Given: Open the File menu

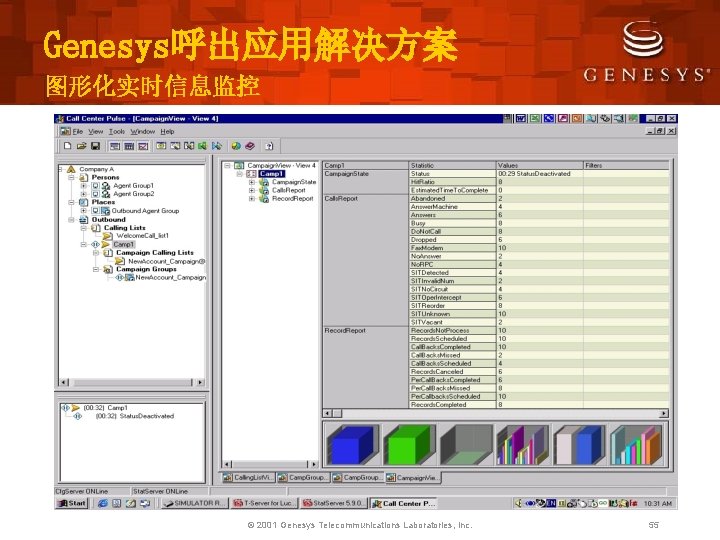Looking at the screenshot, I should pos(78,131).
